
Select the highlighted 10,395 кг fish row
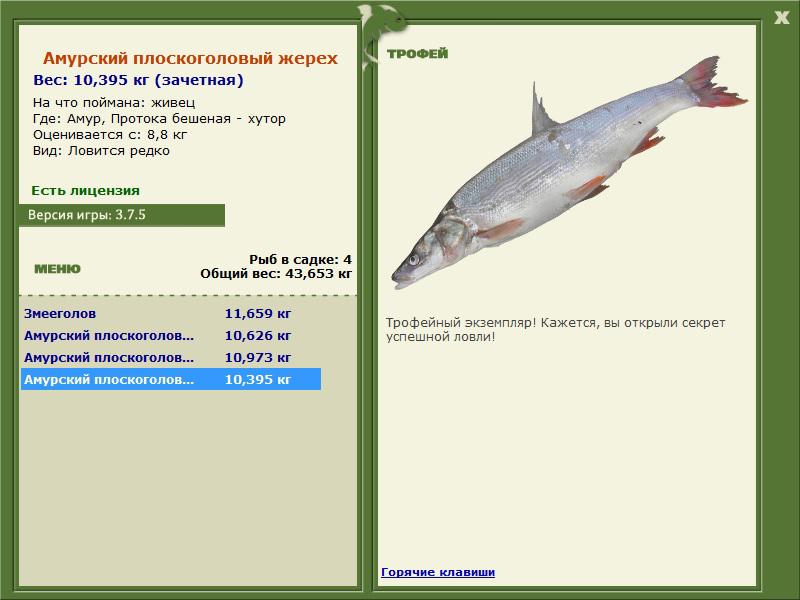[171, 380]
